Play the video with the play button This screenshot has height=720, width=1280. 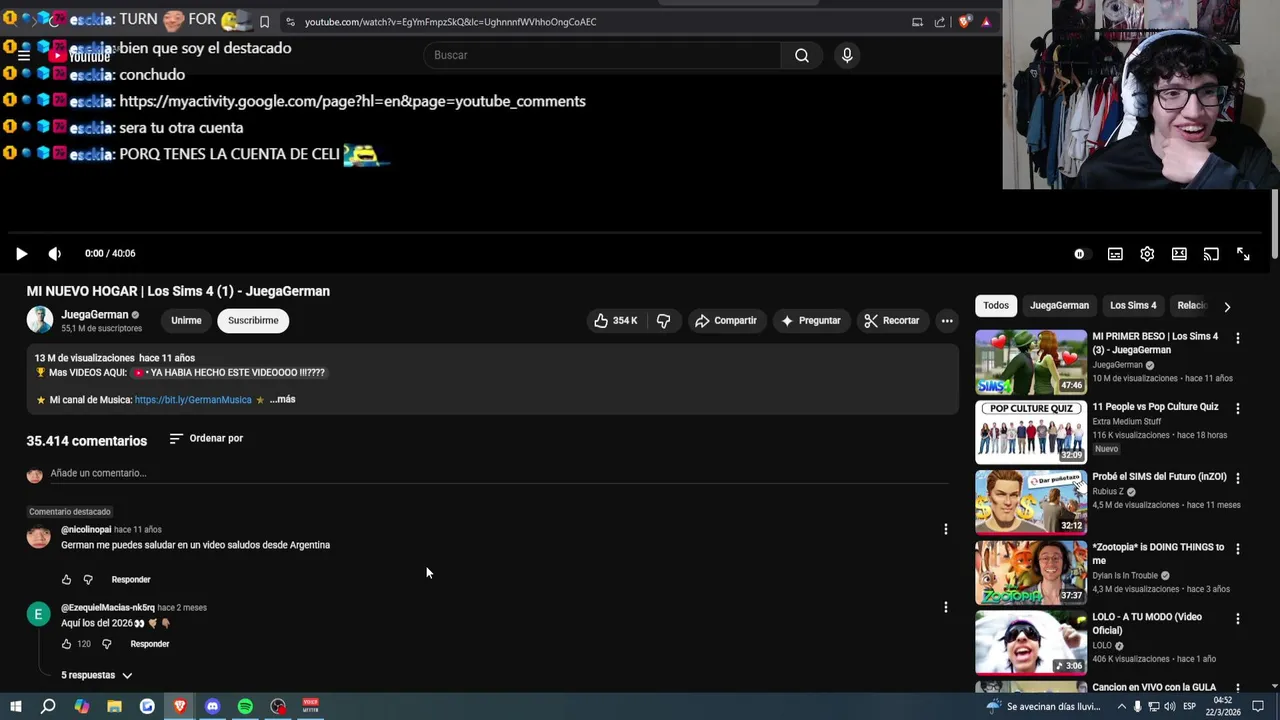(21, 254)
